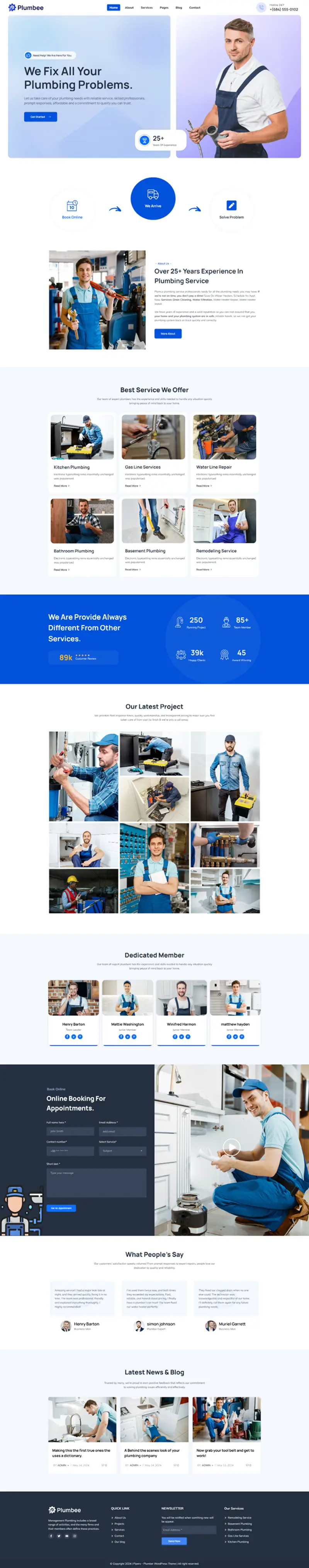Click the More About button

[168, 334]
